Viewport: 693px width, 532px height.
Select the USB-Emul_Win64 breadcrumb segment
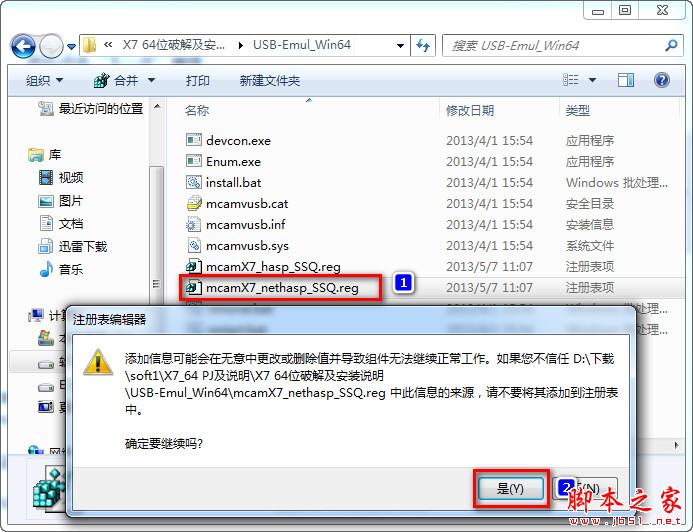click(x=302, y=45)
